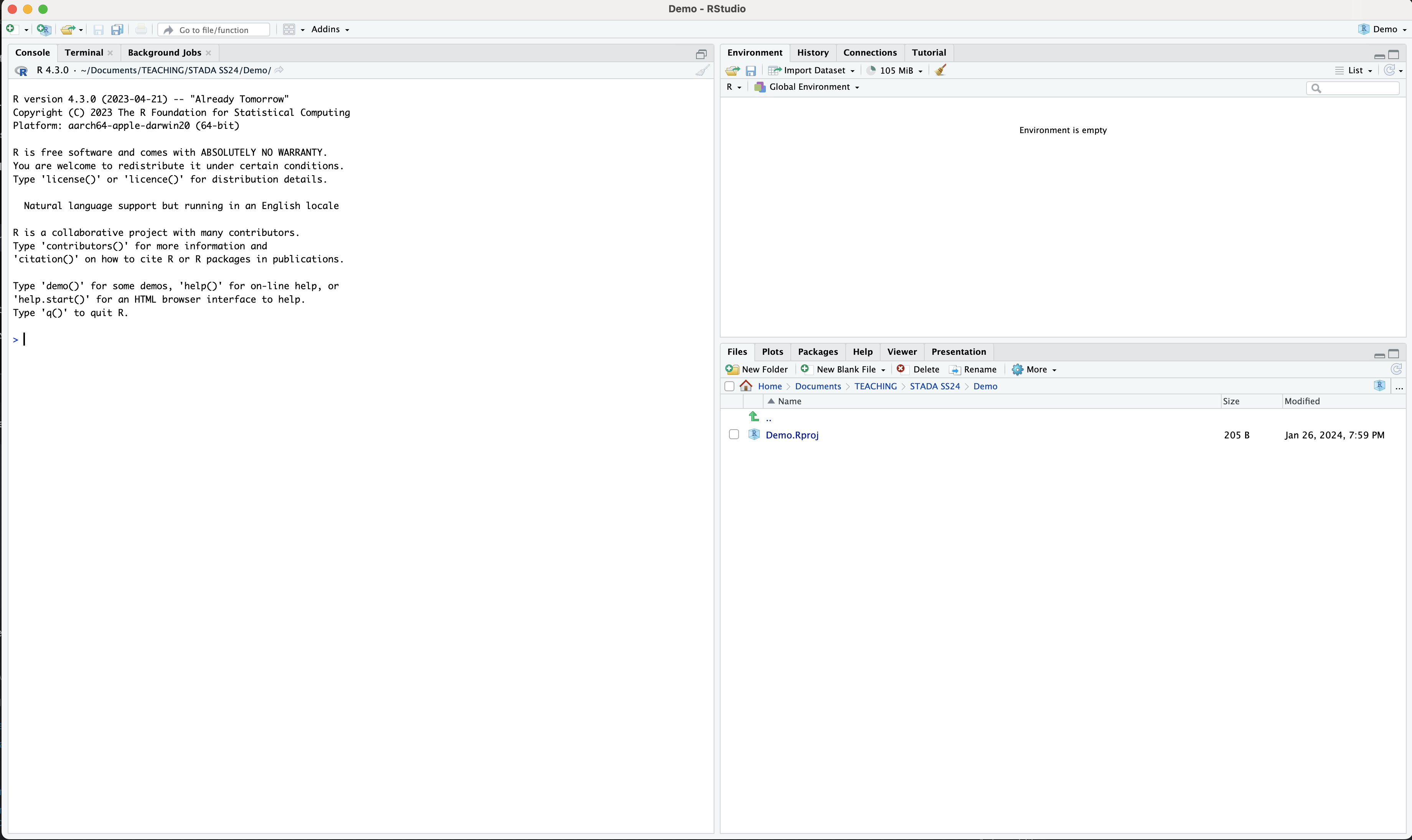Click the clear console broom icon
The width and height of the screenshot is (1412, 840).
click(x=702, y=70)
